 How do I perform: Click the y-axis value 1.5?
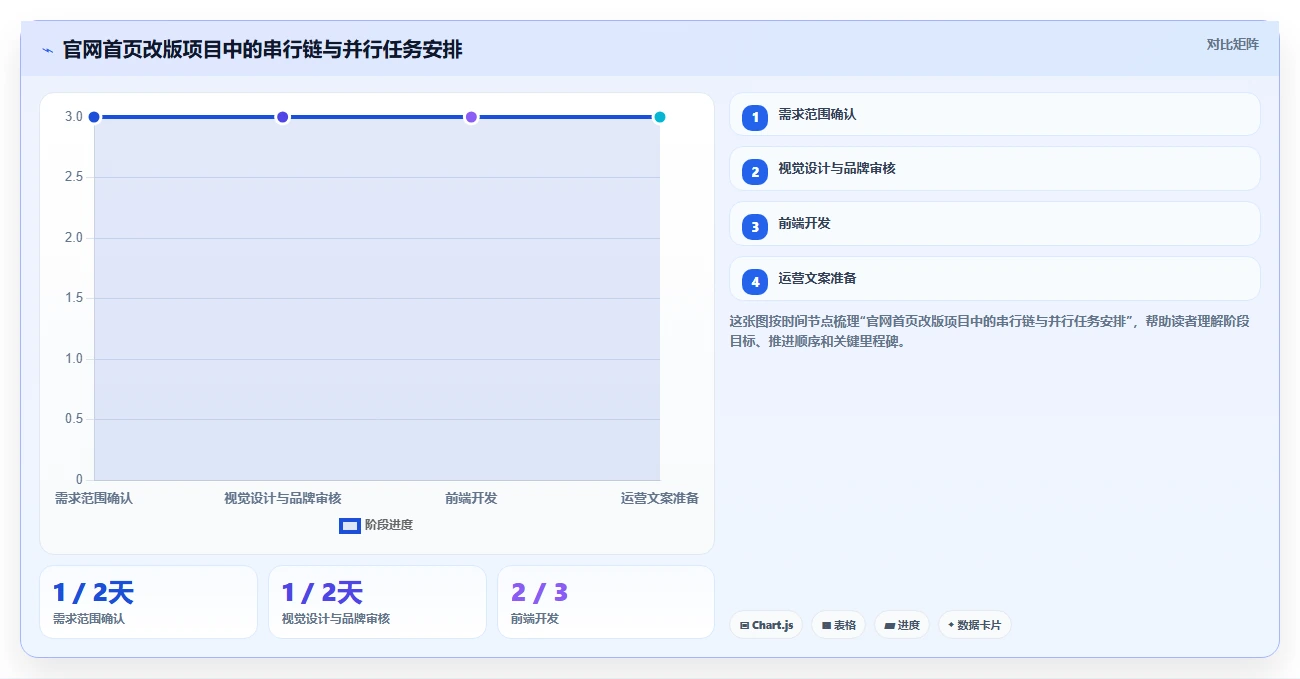74,298
